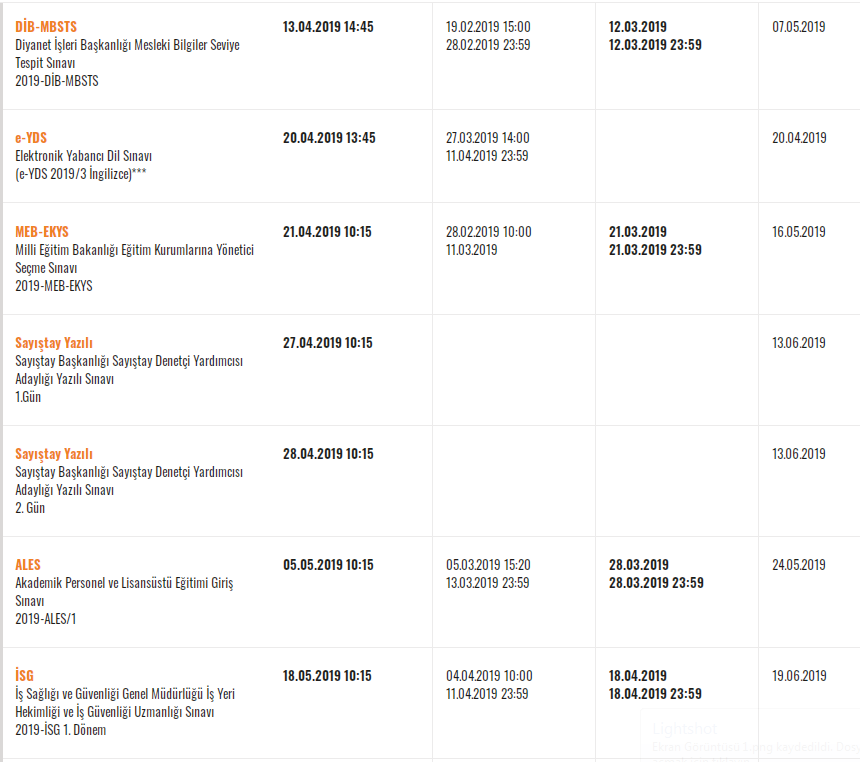Screen dimensions: 860x762
Task: Click result date 19.06.2019
Action: tap(799, 675)
